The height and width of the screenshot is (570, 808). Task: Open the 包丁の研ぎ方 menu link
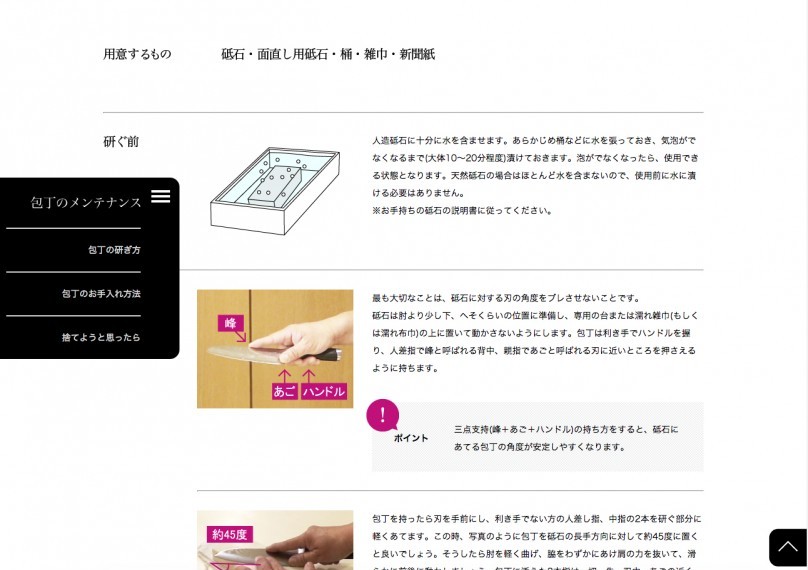point(114,250)
